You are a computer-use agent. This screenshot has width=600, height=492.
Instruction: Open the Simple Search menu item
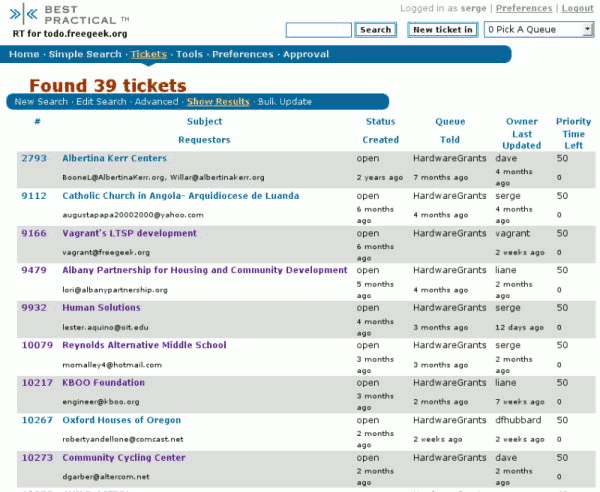tap(85, 54)
